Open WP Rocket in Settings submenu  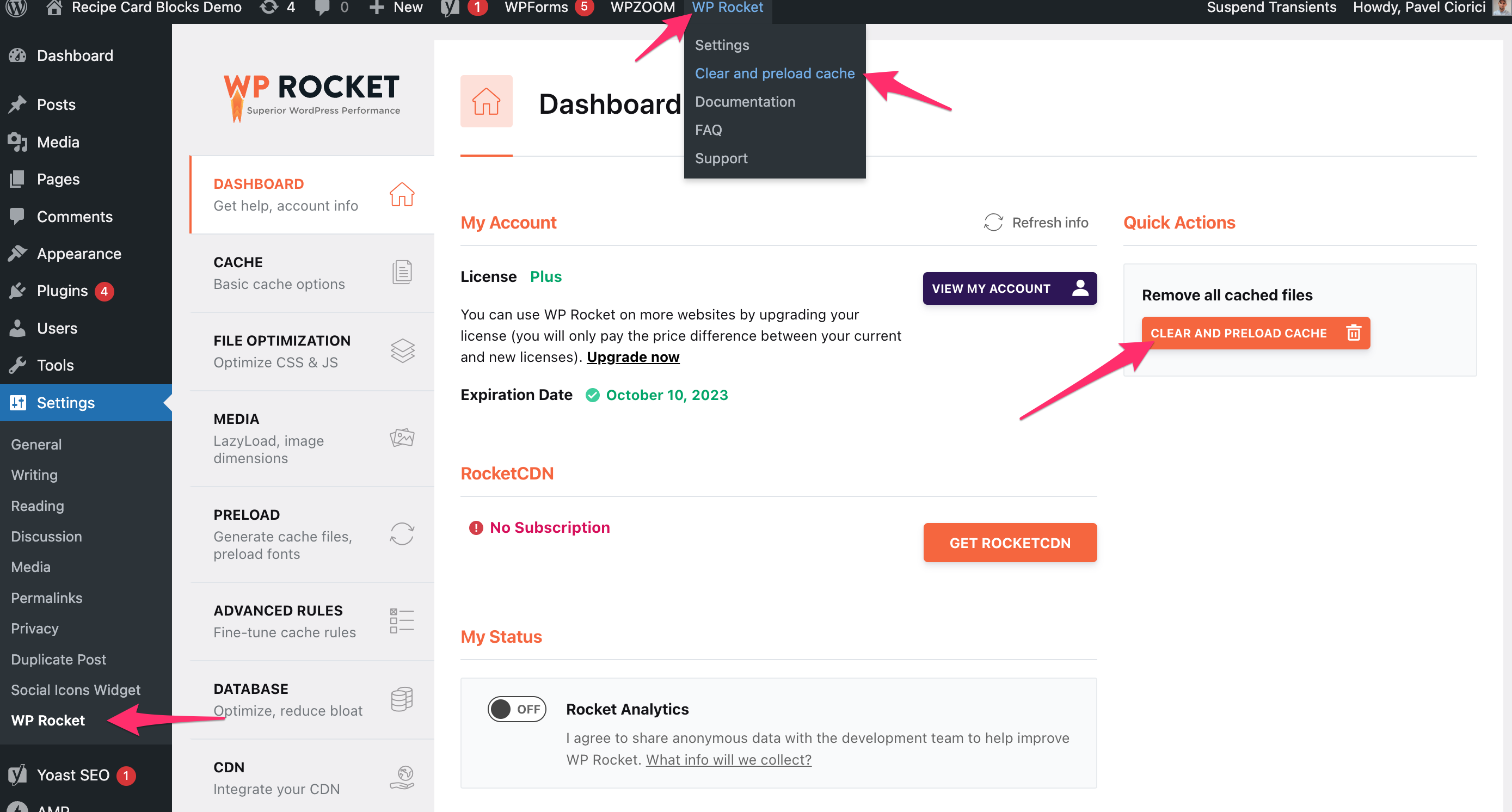[48, 720]
